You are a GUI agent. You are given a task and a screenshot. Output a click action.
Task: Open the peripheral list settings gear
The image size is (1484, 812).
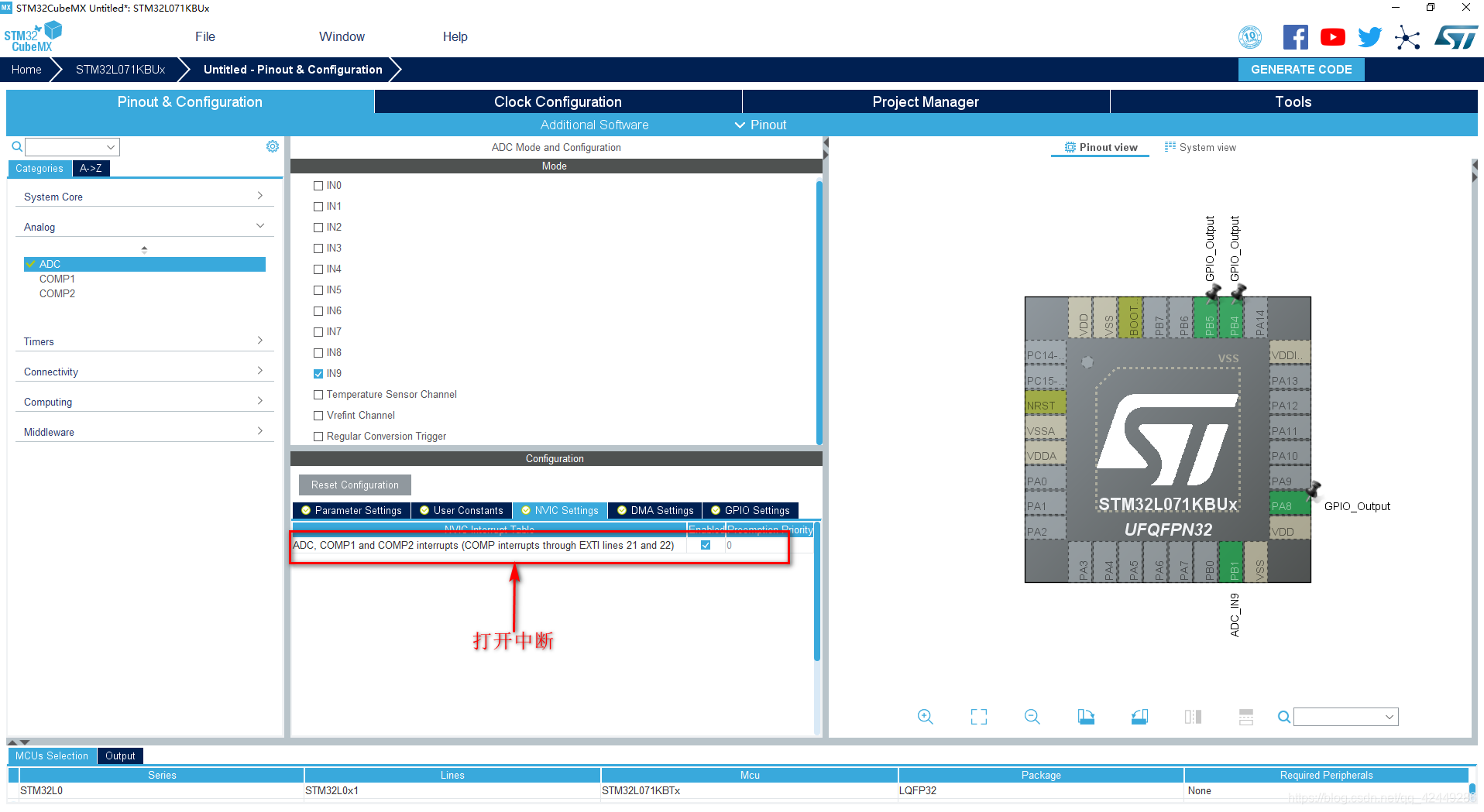[273, 146]
